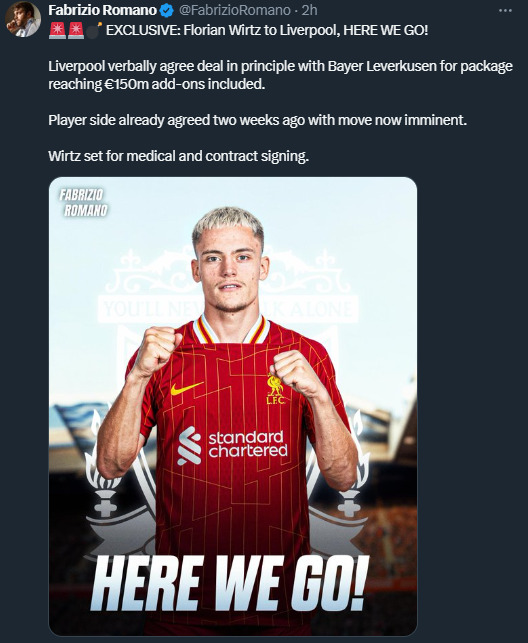The width and height of the screenshot is (528, 643).
Task: Click the faded You'll Never Walk Alone banner
Action: tap(228, 310)
